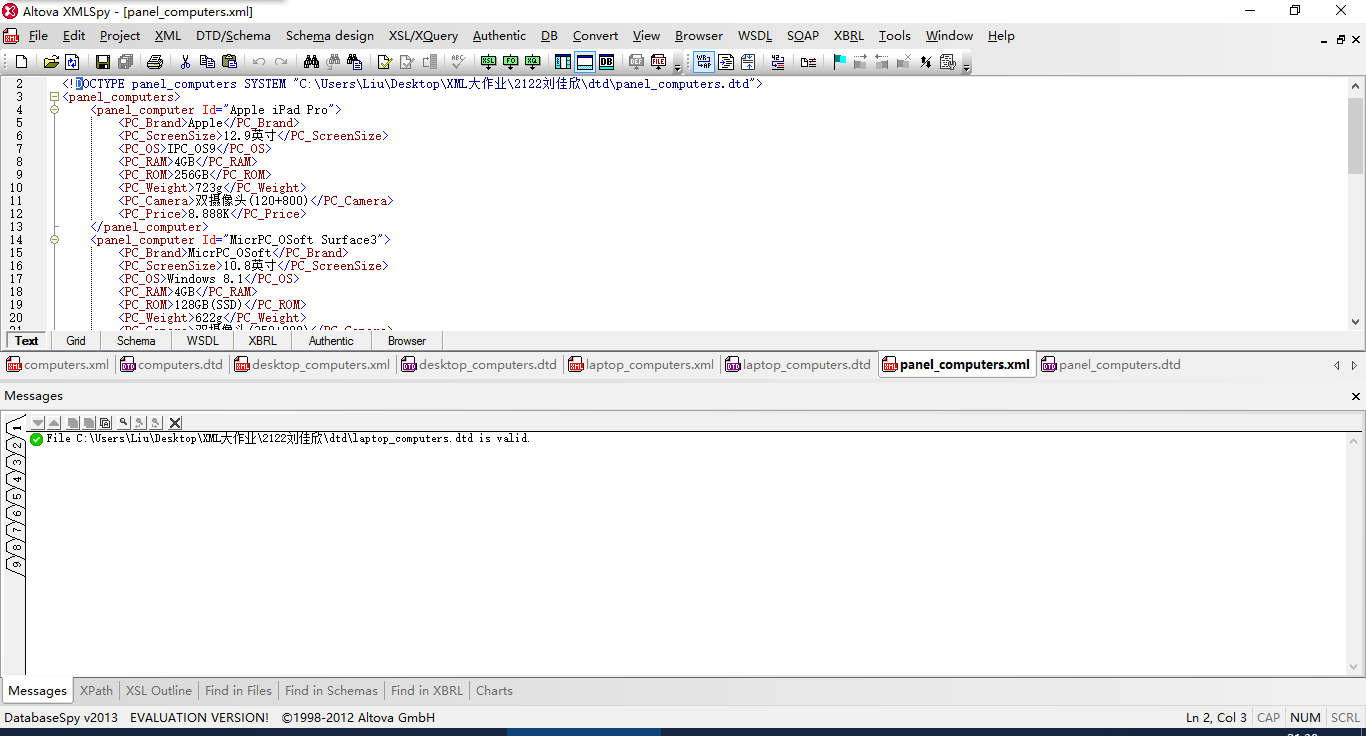Open the desktop_computers.xml file tab
Screen dimensions: 1366x736
312,365
